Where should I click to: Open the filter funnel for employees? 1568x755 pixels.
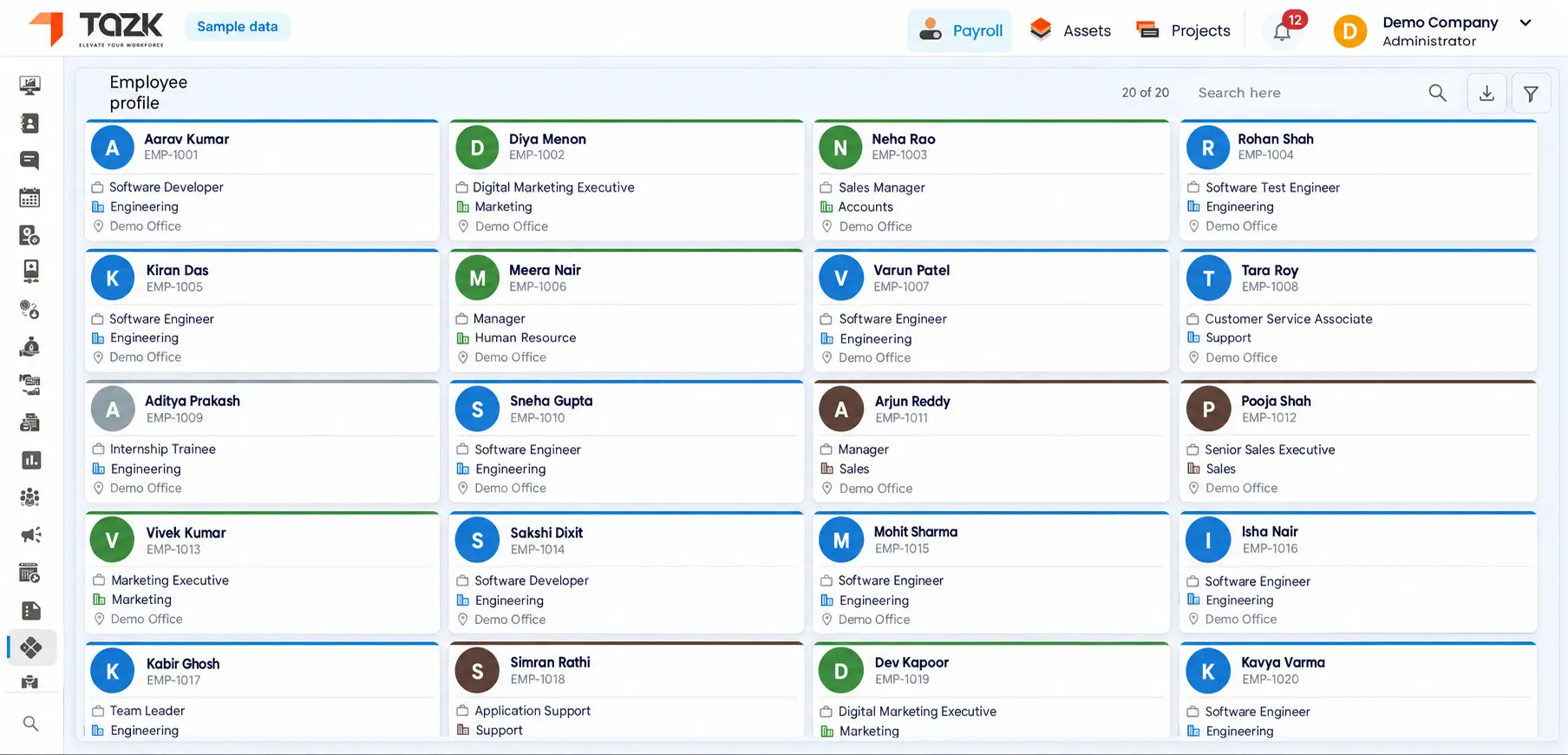point(1531,93)
